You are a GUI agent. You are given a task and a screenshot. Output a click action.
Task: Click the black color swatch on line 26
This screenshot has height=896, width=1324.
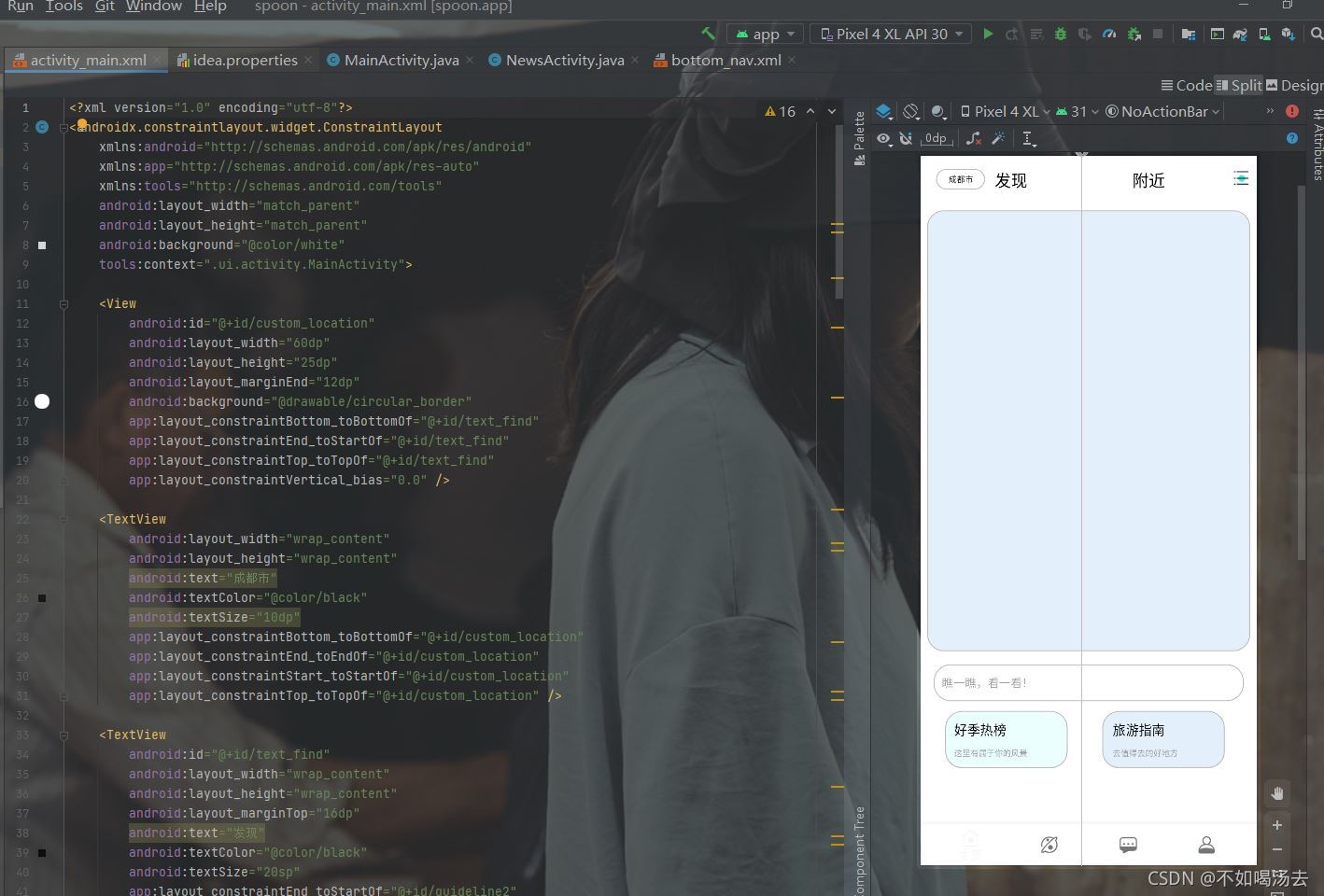(x=42, y=598)
